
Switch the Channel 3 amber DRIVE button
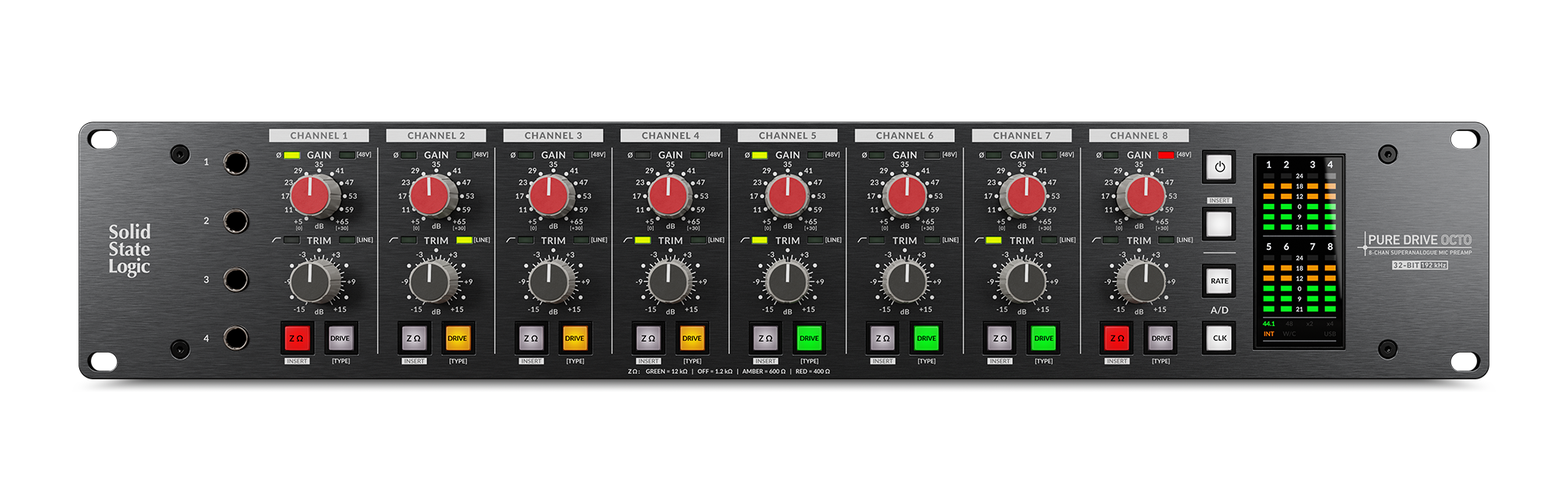[x=575, y=339]
